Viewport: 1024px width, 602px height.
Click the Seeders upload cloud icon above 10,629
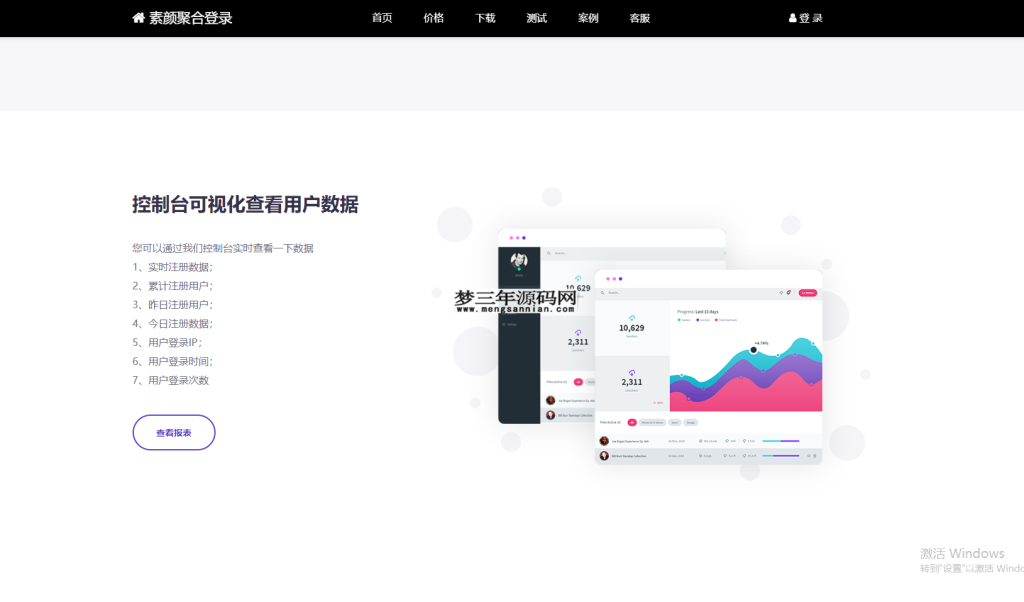coord(632,317)
